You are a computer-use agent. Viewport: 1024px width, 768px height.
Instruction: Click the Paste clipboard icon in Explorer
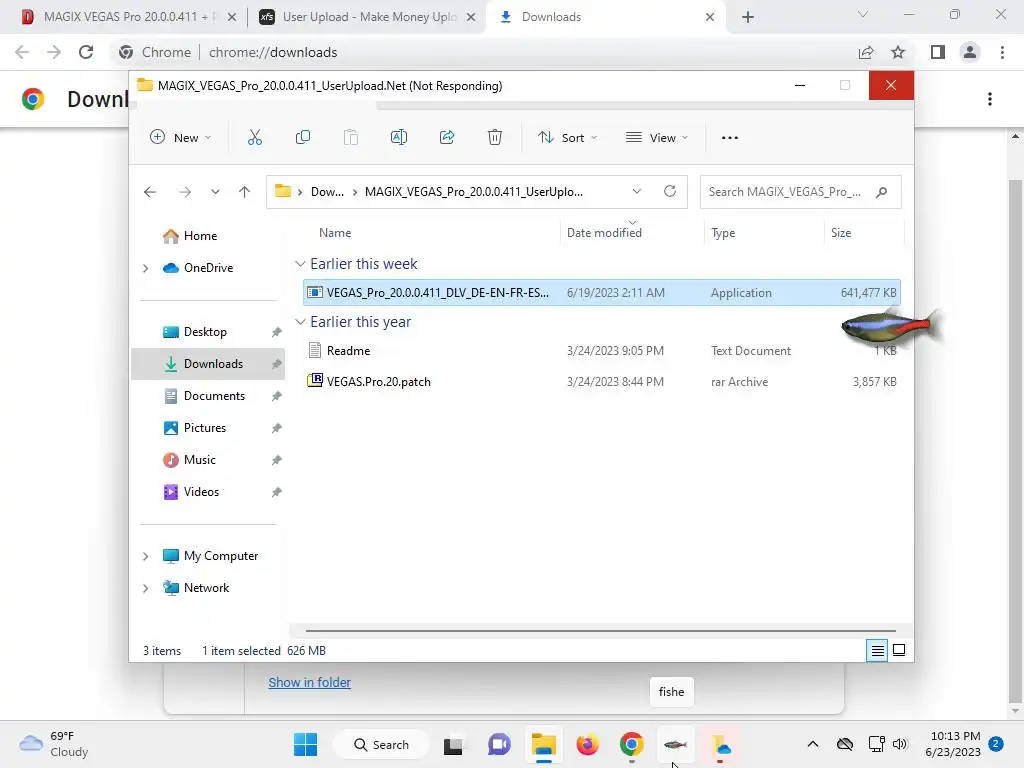click(351, 137)
